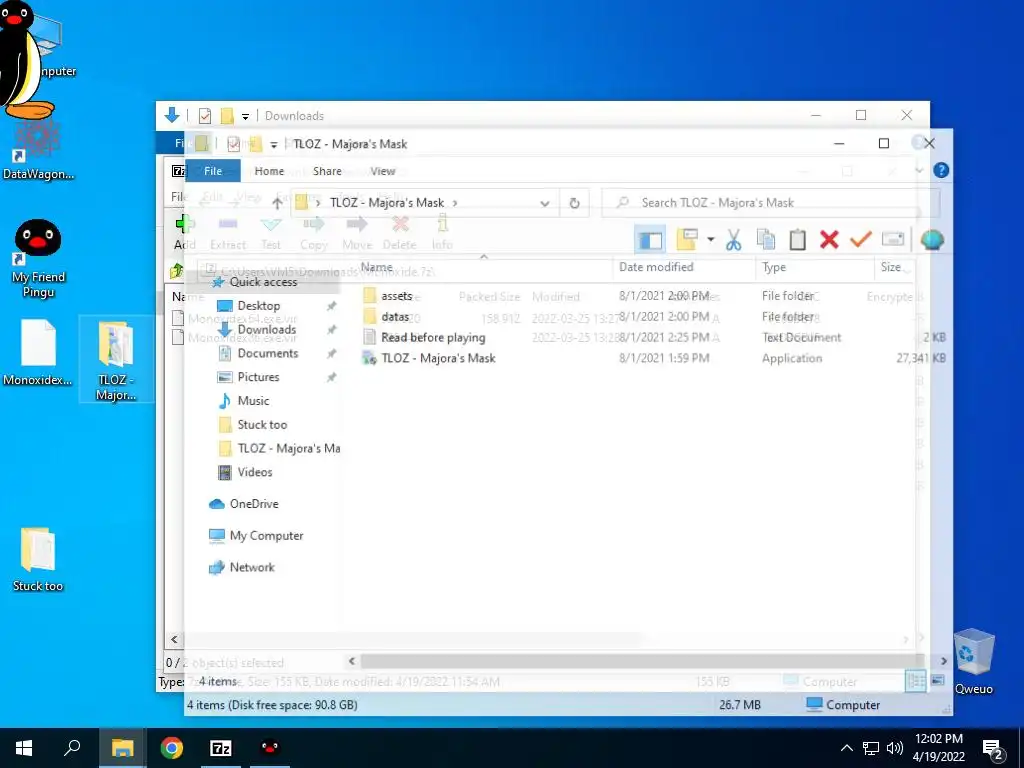Viewport: 1024px width, 768px height.
Task: Click the green Add button in 7-Zip window
Action: click(x=183, y=232)
